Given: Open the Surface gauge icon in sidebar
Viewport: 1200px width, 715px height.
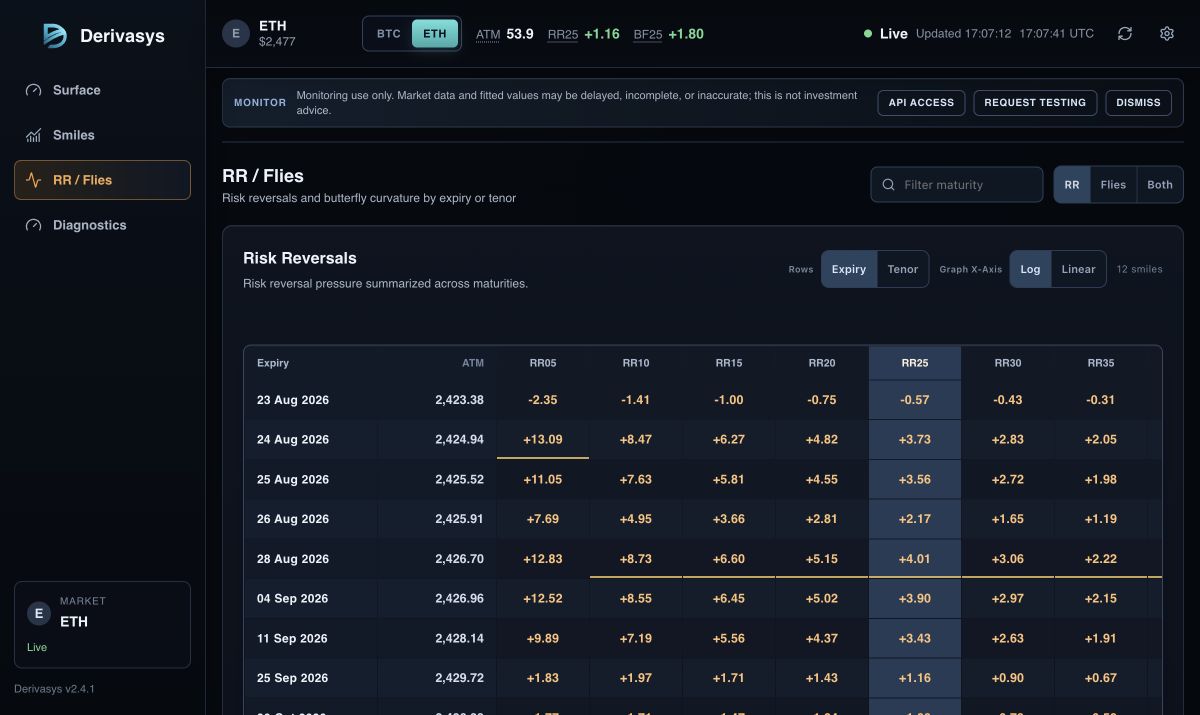Looking at the screenshot, I should pyautogui.click(x=34, y=90).
